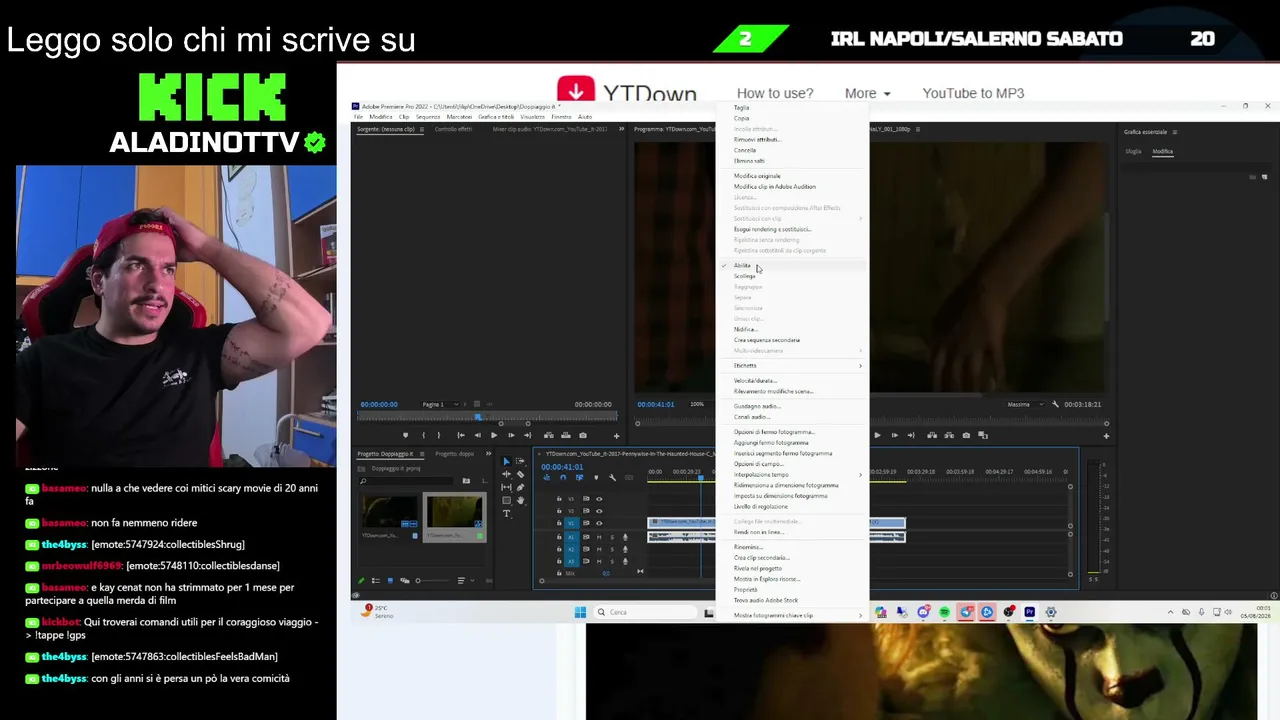Select the Slip tool
The height and width of the screenshot is (720, 1280).
[506, 487]
